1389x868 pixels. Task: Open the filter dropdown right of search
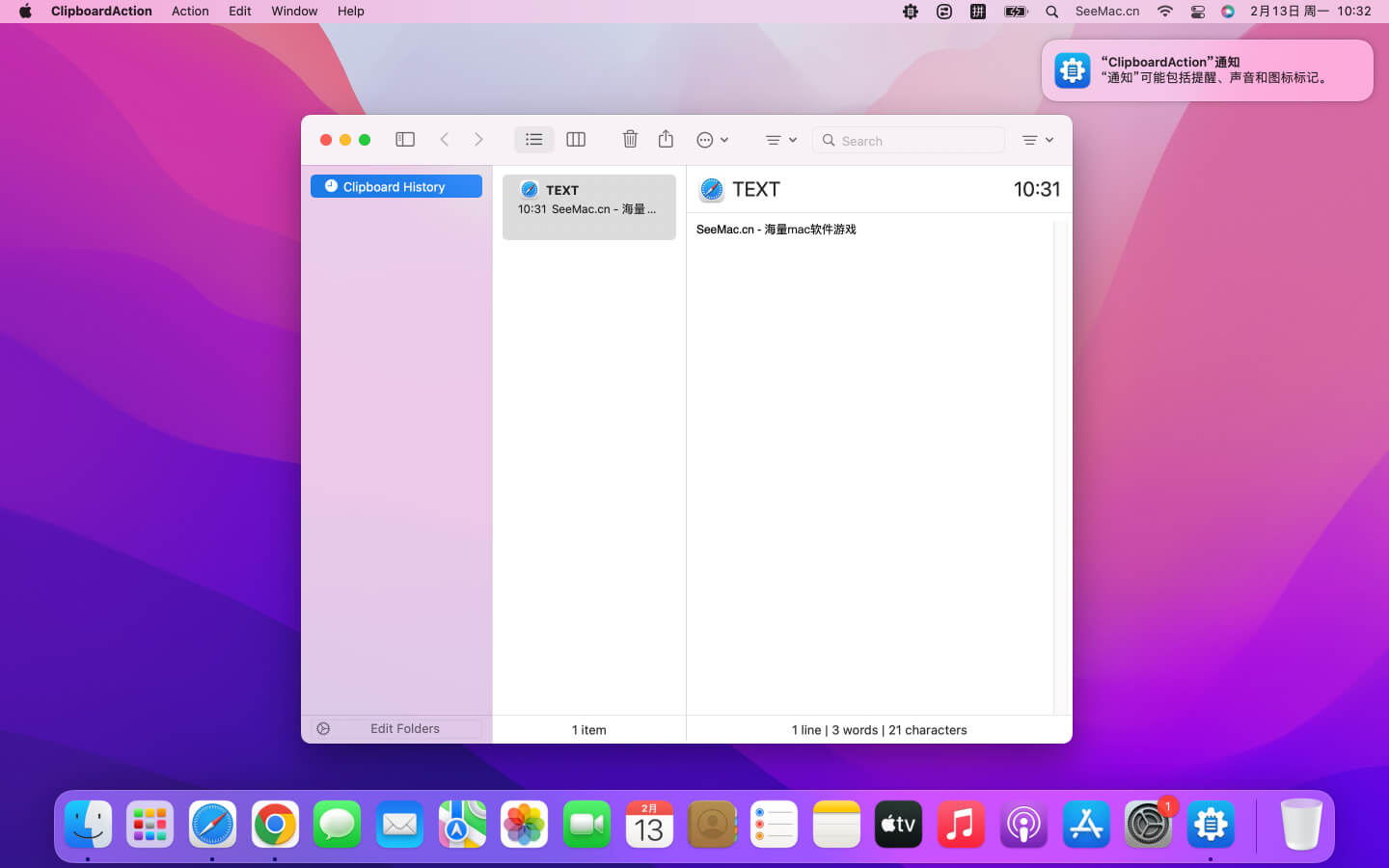[x=1037, y=140]
